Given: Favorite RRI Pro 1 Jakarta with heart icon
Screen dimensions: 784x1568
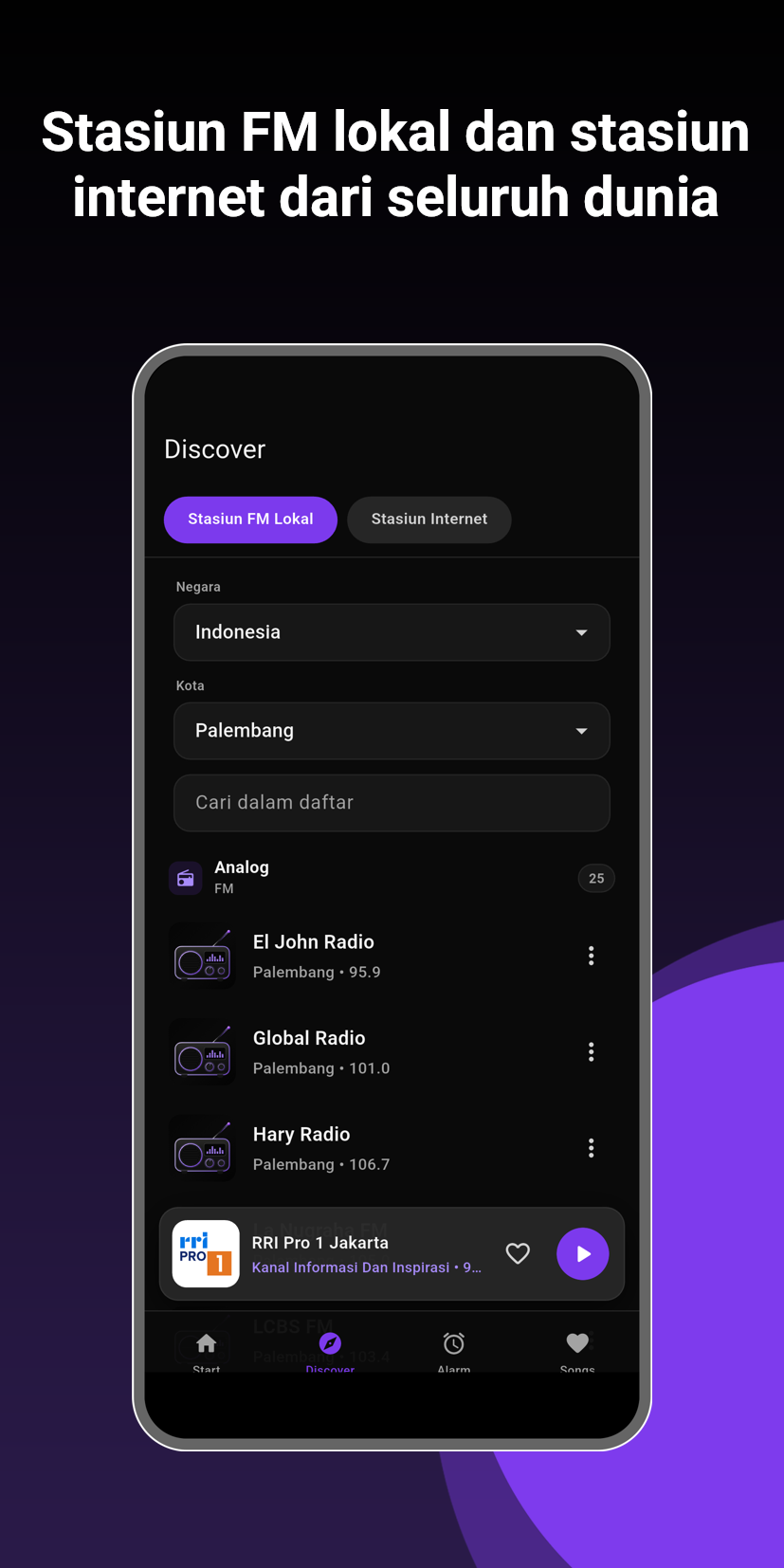Looking at the screenshot, I should (x=518, y=1253).
